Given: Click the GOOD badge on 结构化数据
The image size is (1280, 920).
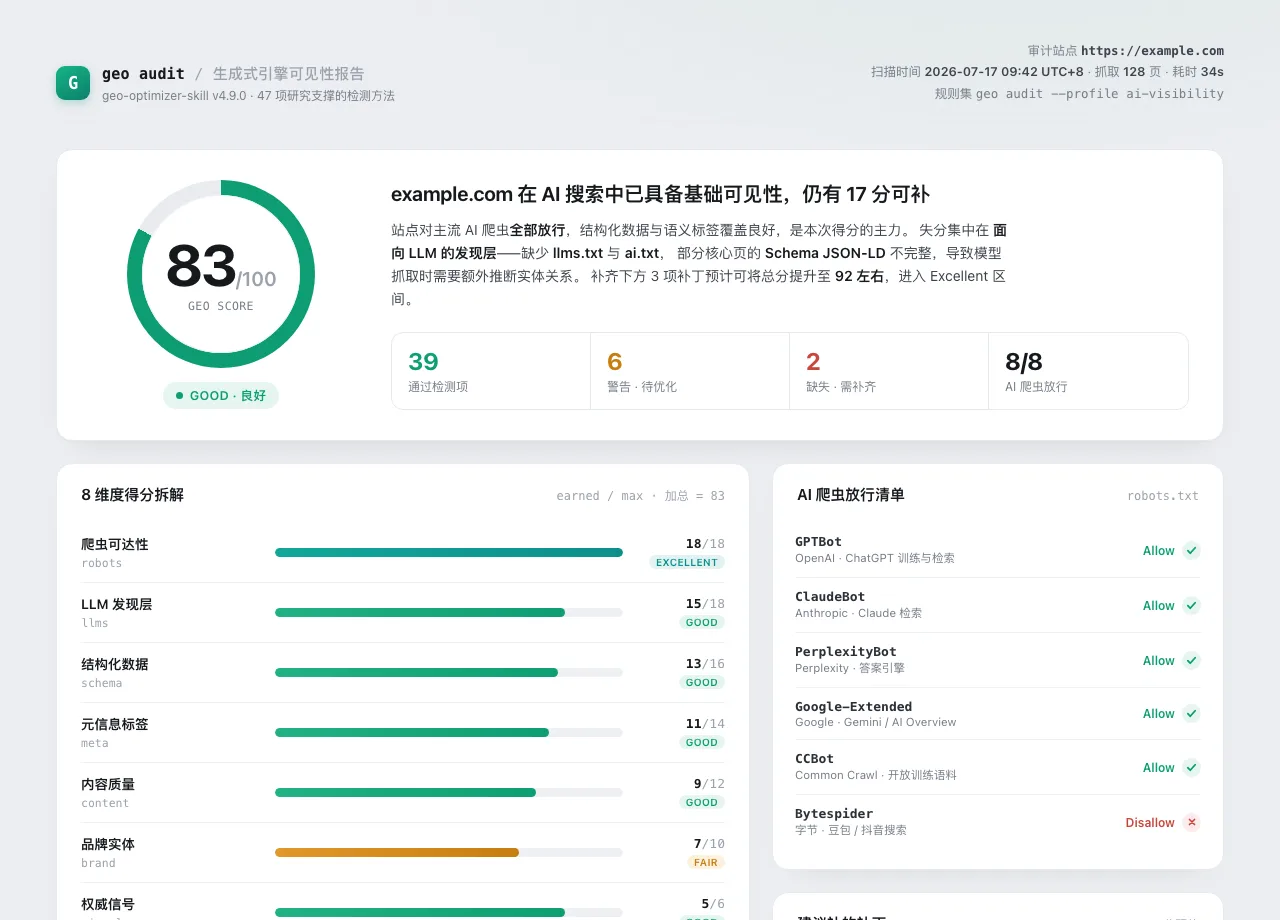Looking at the screenshot, I should click(x=702, y=682).
